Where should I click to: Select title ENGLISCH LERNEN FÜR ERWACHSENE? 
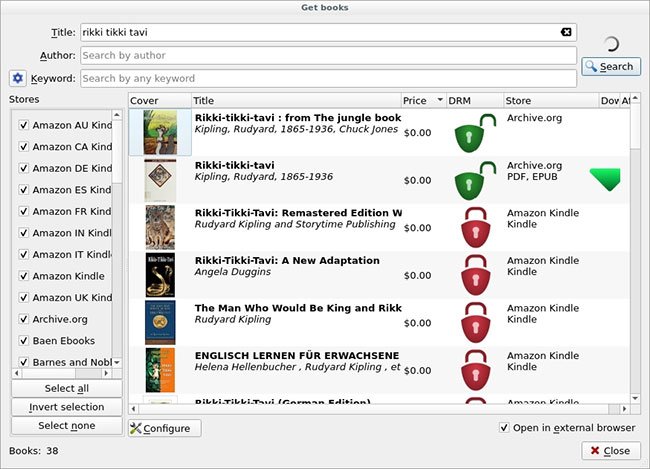pyautogui.click(x=297, y=356)
